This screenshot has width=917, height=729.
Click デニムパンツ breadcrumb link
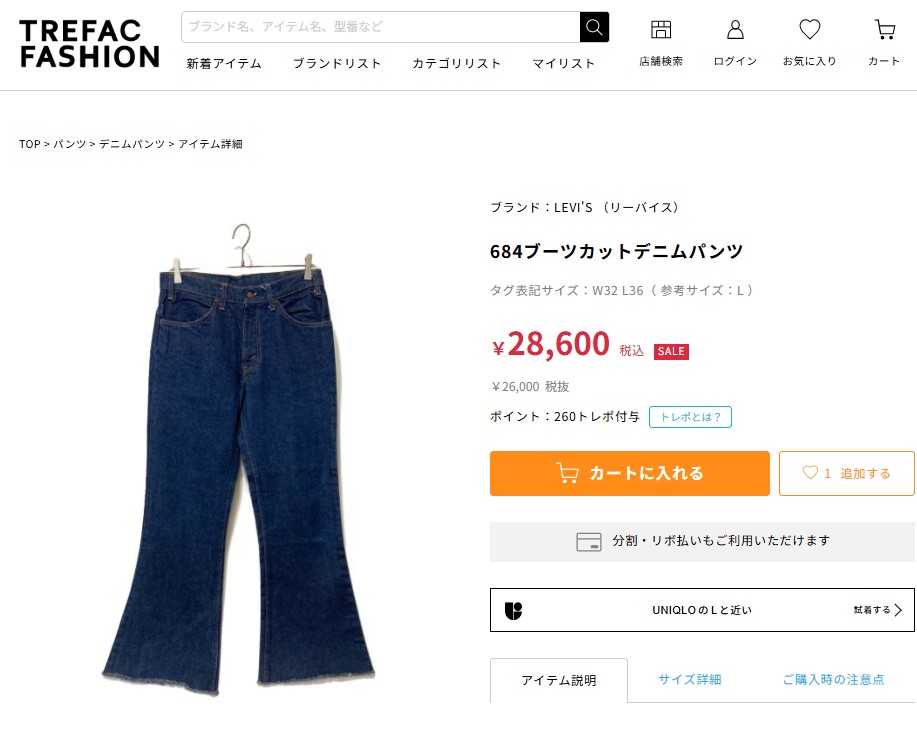(x=132, y=144)
